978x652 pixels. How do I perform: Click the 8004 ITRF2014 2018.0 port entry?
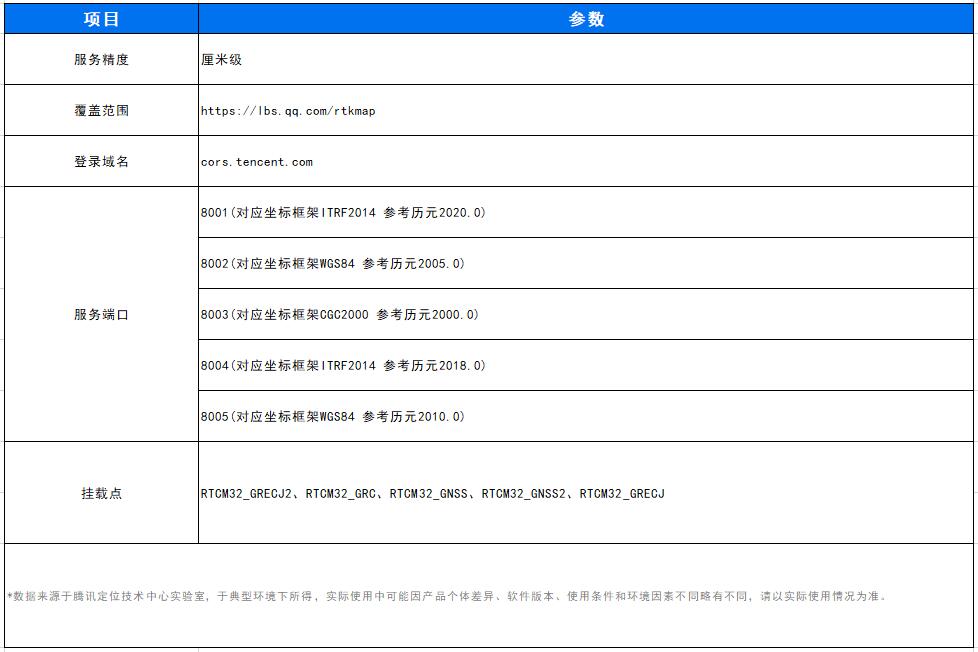click(x=343, y=366)
